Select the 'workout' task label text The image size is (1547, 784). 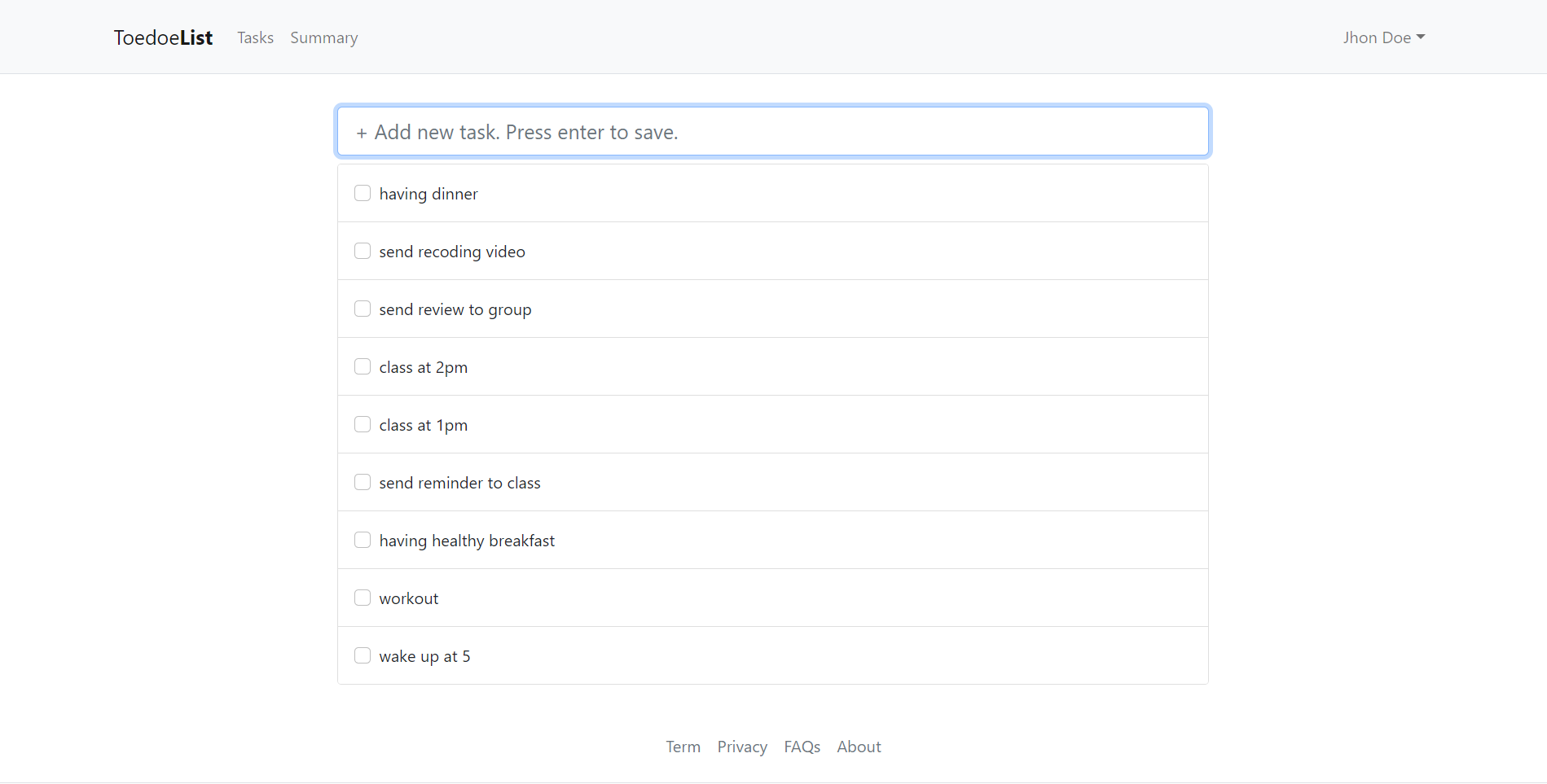[408, 598]
